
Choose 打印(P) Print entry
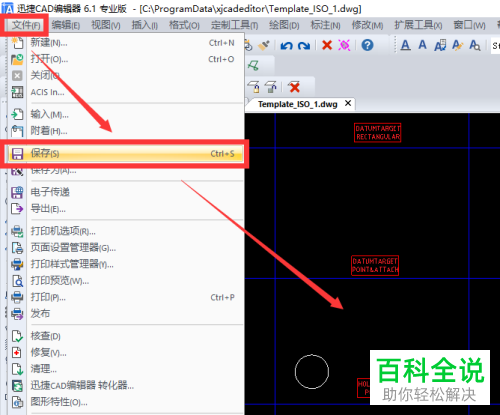coord(126,297)
